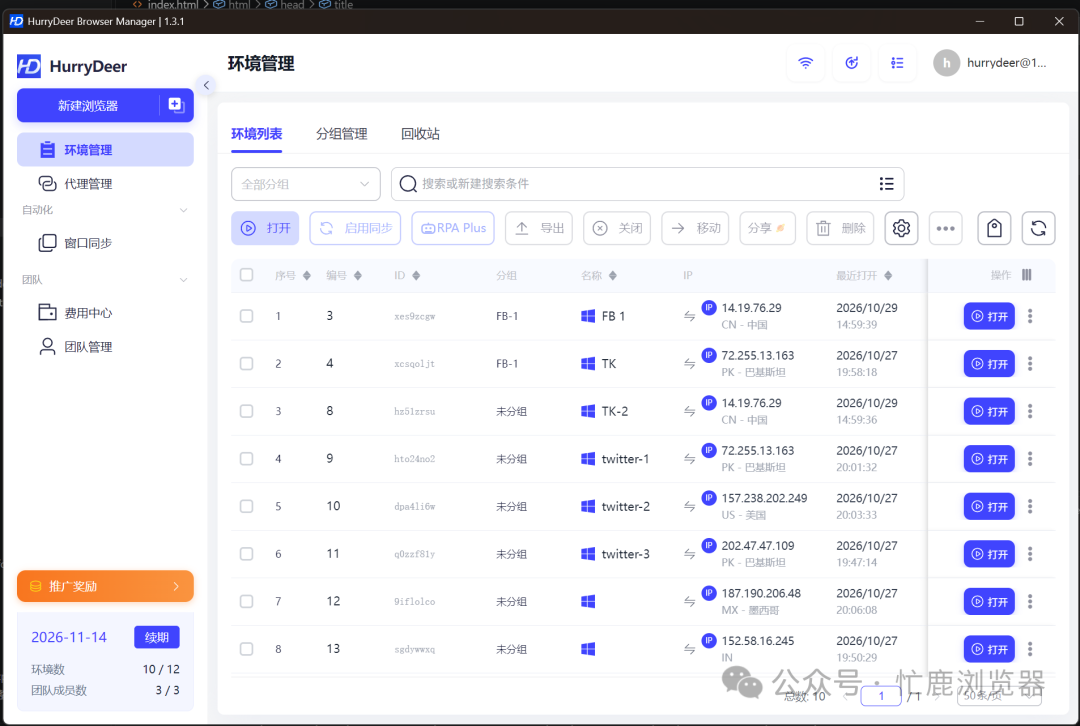Screen dimensions: 1080x726
Task: Toggle the select-all header checkbox
Action: 247,275
